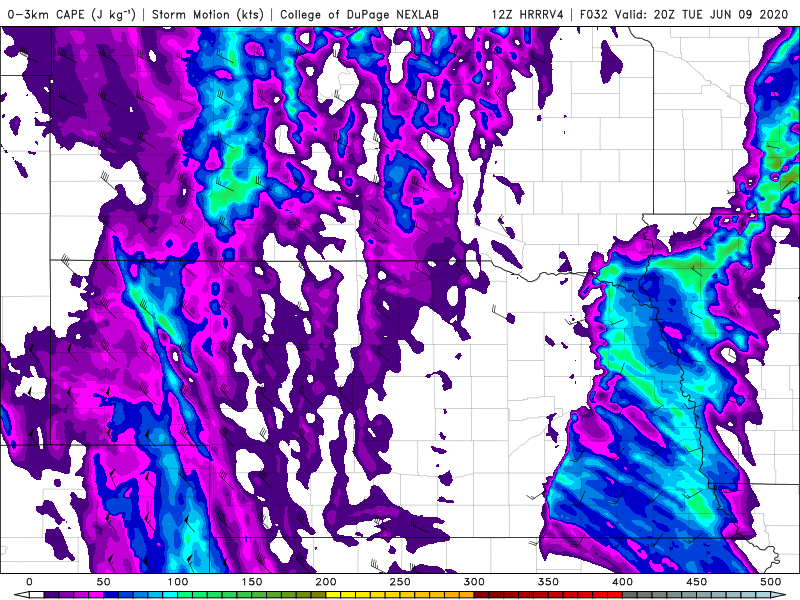Click the '100' label on the color scale
The height and width of the screenshot is (600, 800).
[x=178, y=582]
